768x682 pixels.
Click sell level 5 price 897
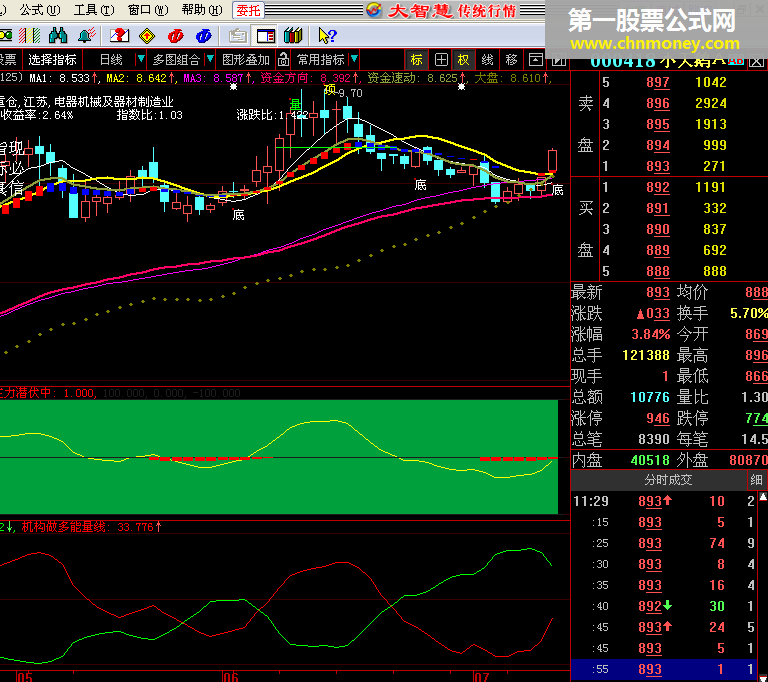click(657, 82)
